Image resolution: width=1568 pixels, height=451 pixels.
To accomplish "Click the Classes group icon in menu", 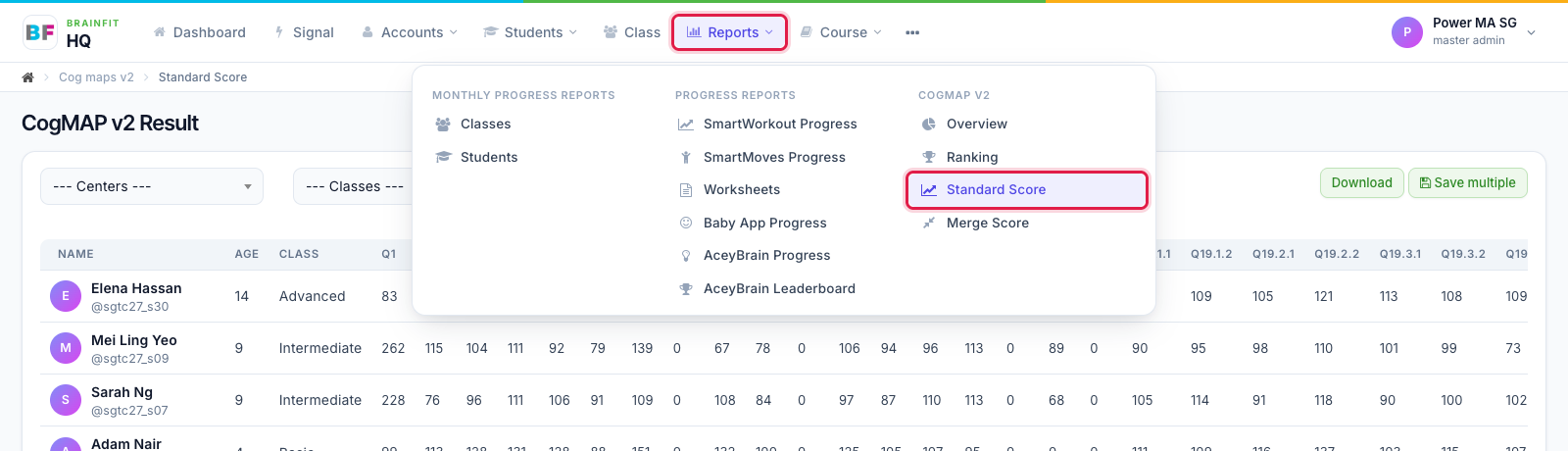I will tap(443, 125).
